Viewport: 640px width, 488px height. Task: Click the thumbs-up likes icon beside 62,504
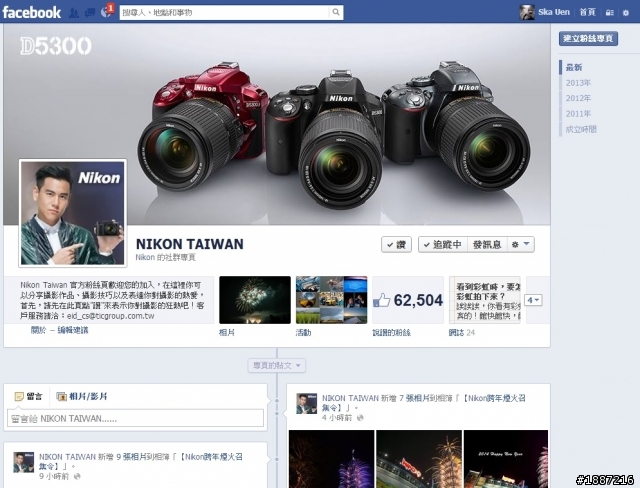381,300
